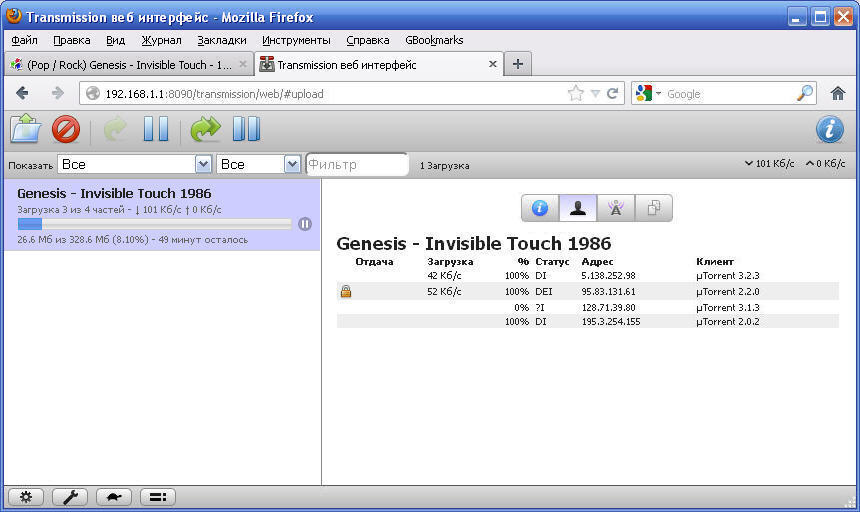Toggle turtle speed limit mode
860x512 pixels.
tap(114, 497)
